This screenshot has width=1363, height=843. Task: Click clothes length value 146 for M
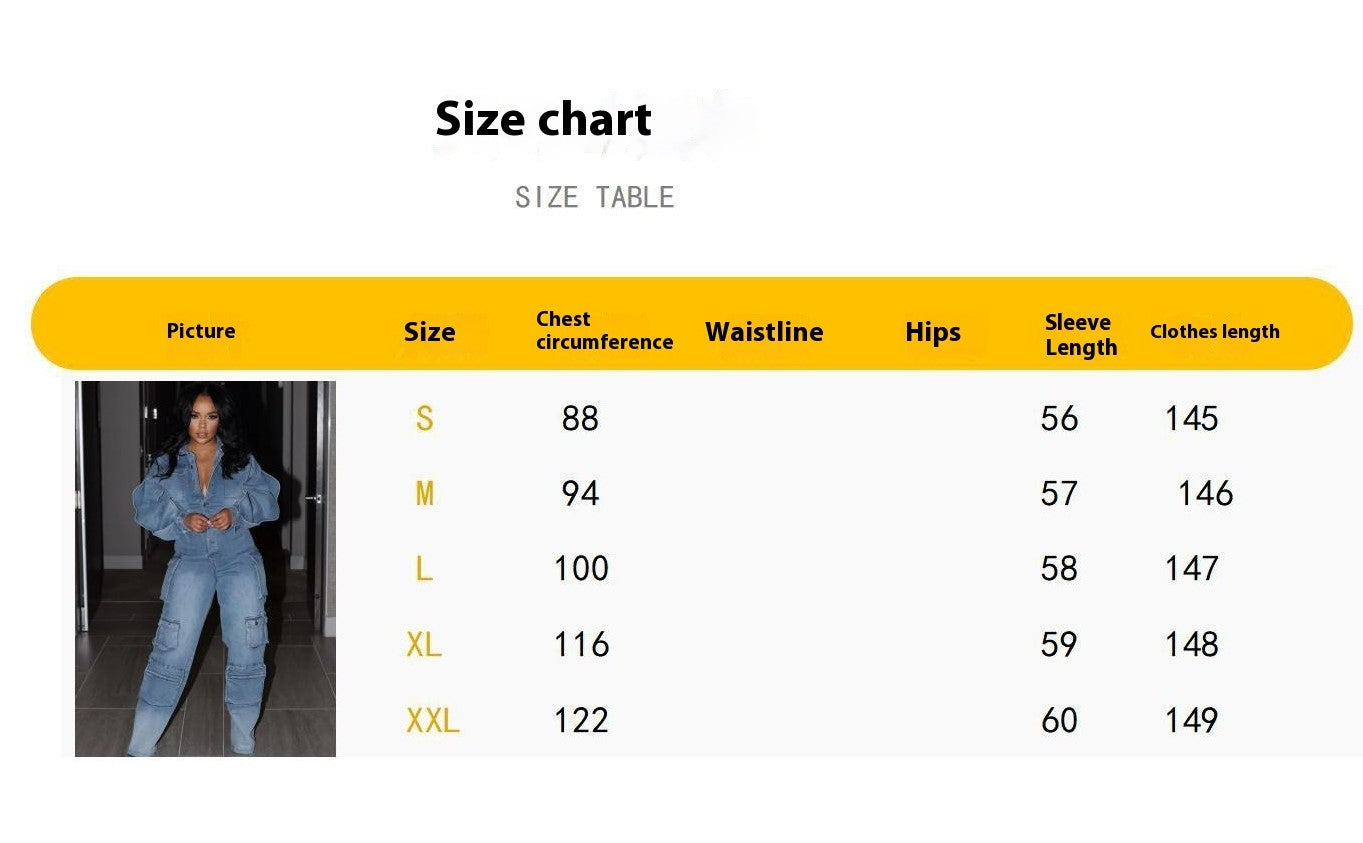click(1206, 493)
